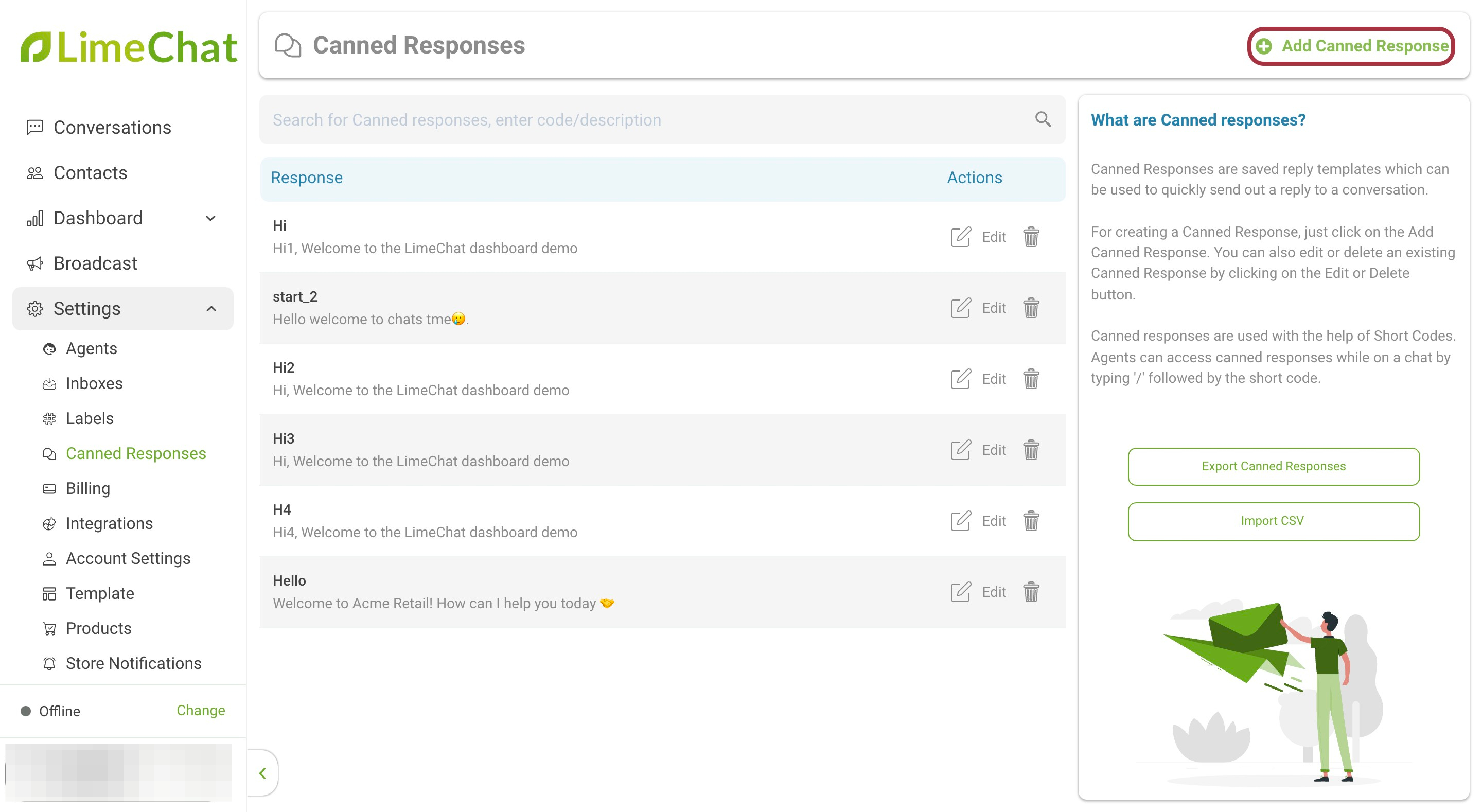Click the Account Settings person icon

(x=49, y=558)
